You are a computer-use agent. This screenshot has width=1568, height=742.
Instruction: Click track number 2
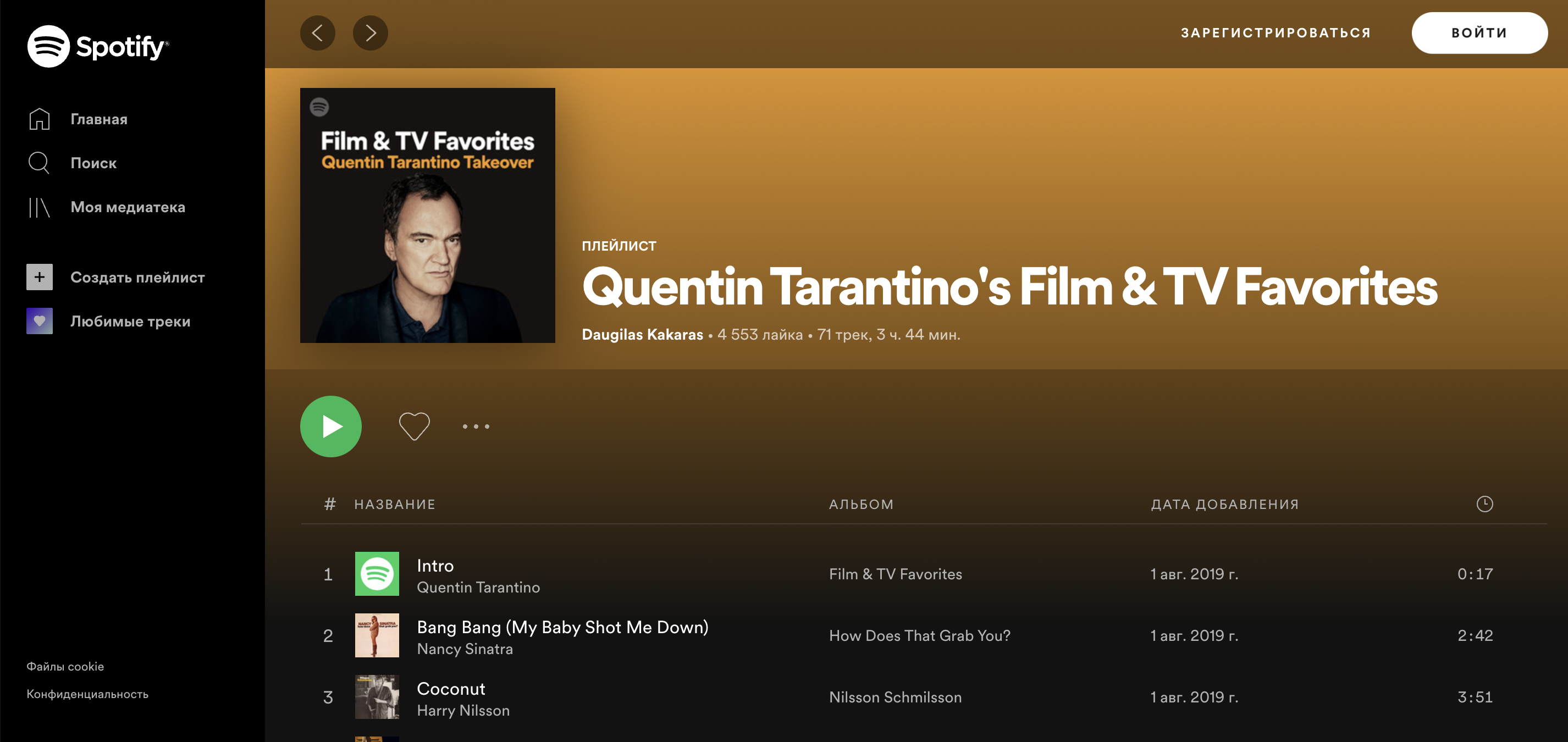pyautogui.click(x=328, y=635)
